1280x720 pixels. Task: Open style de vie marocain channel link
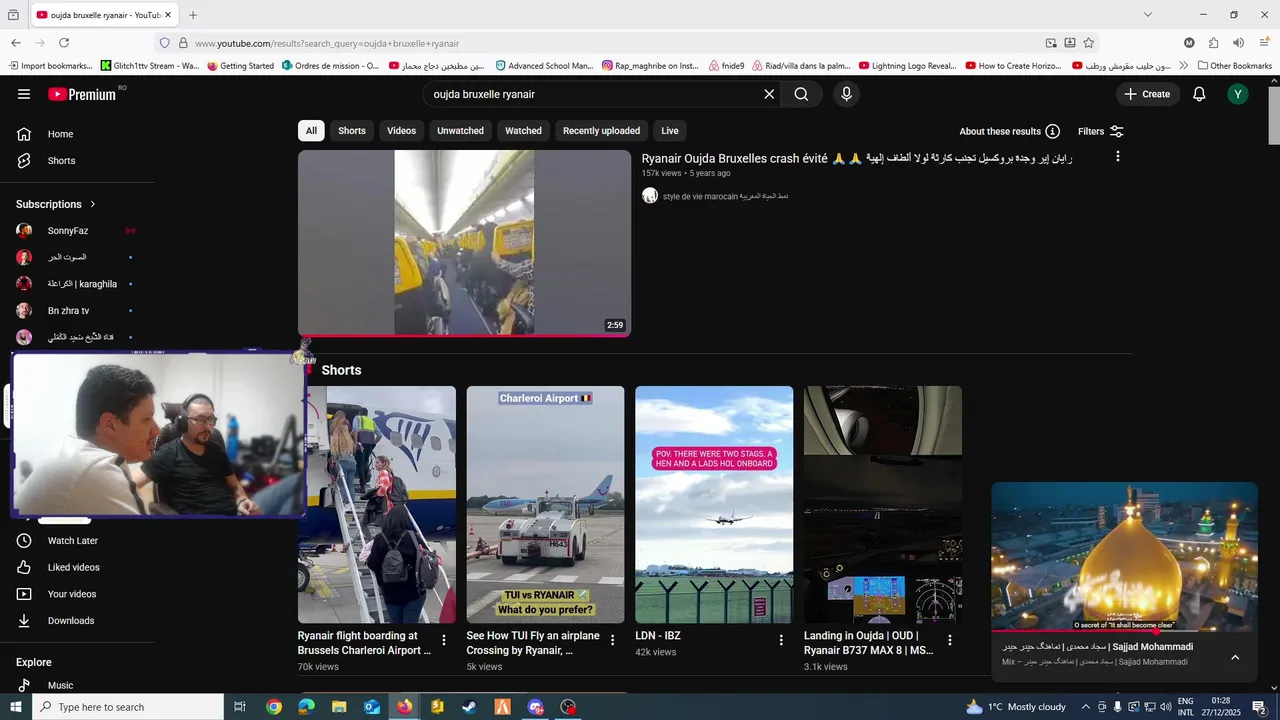point(725,196)
